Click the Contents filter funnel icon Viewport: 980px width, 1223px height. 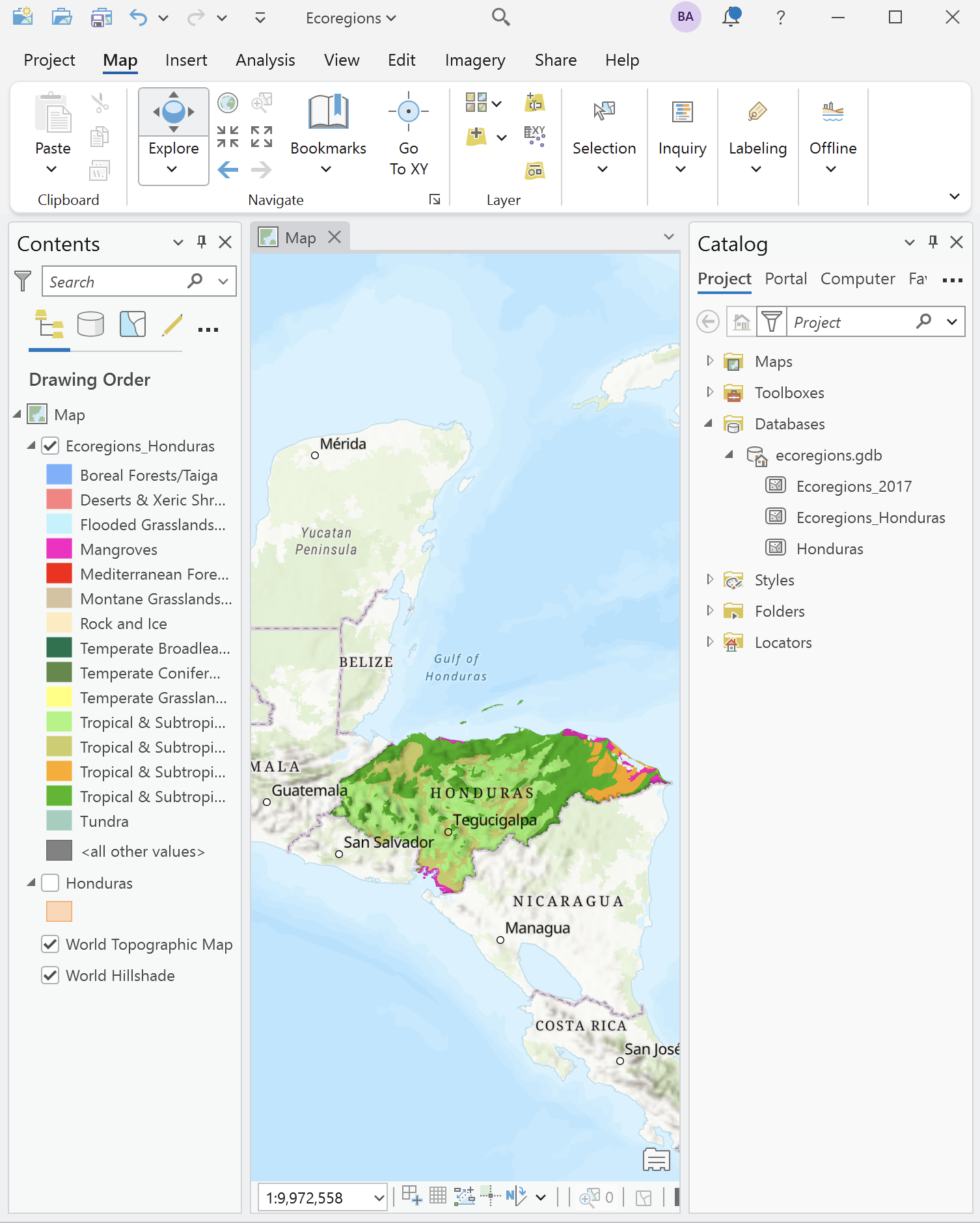[23, 281]
